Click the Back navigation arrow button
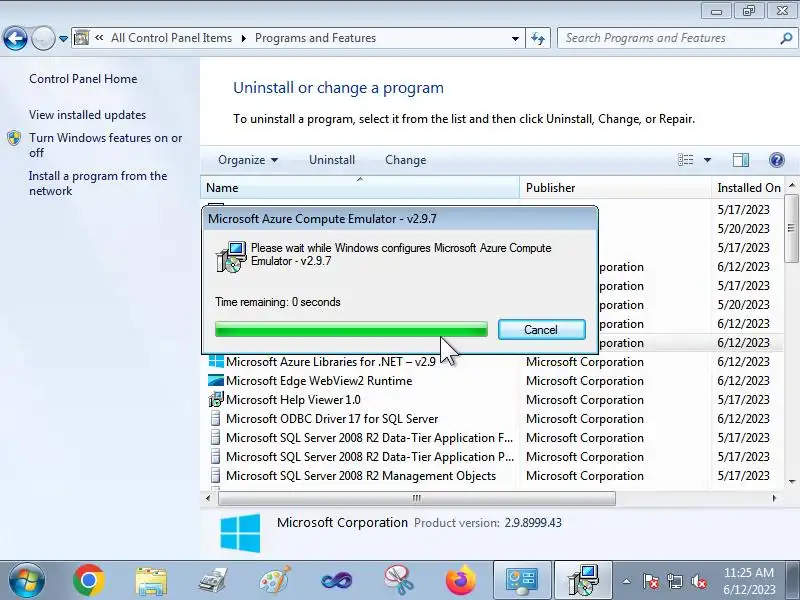Screen dimensions: 800x600 click(15, 38)
